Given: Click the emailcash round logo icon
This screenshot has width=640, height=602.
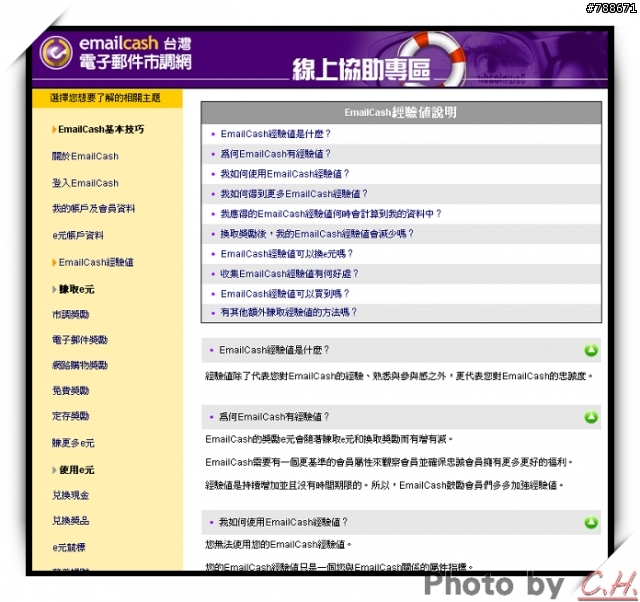Looking at the screenshot, I should pyautogui.click(x=56, y=52).
